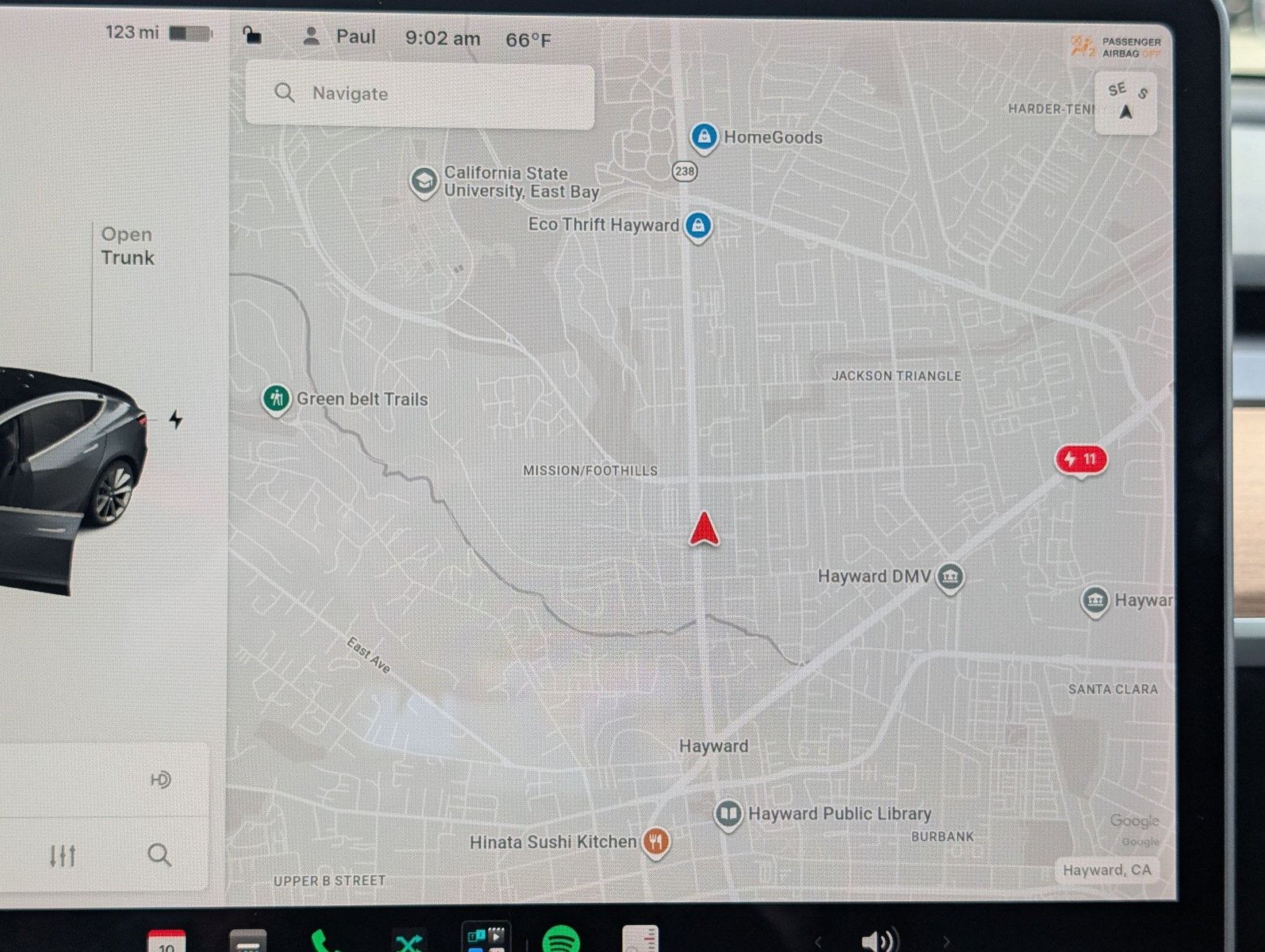Viewport: 1265px width, 952px height.
Task: Tap the Navigate search field
Action: point(420,96)
